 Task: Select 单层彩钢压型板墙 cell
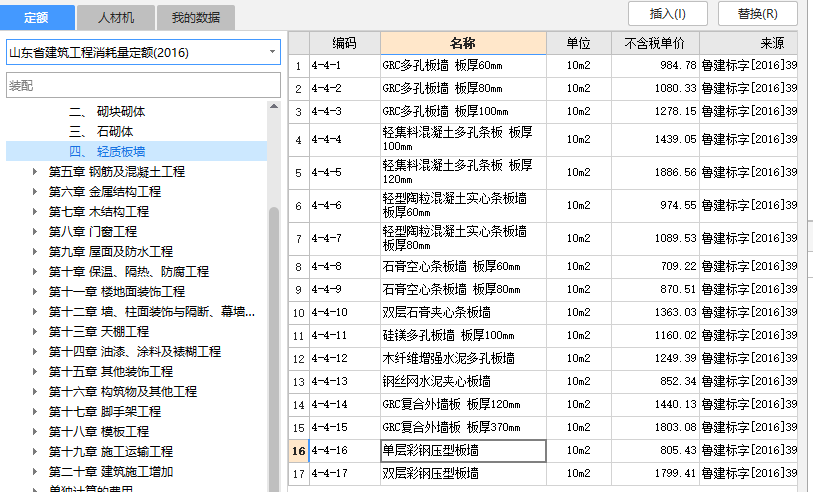(x=463, y=451)
